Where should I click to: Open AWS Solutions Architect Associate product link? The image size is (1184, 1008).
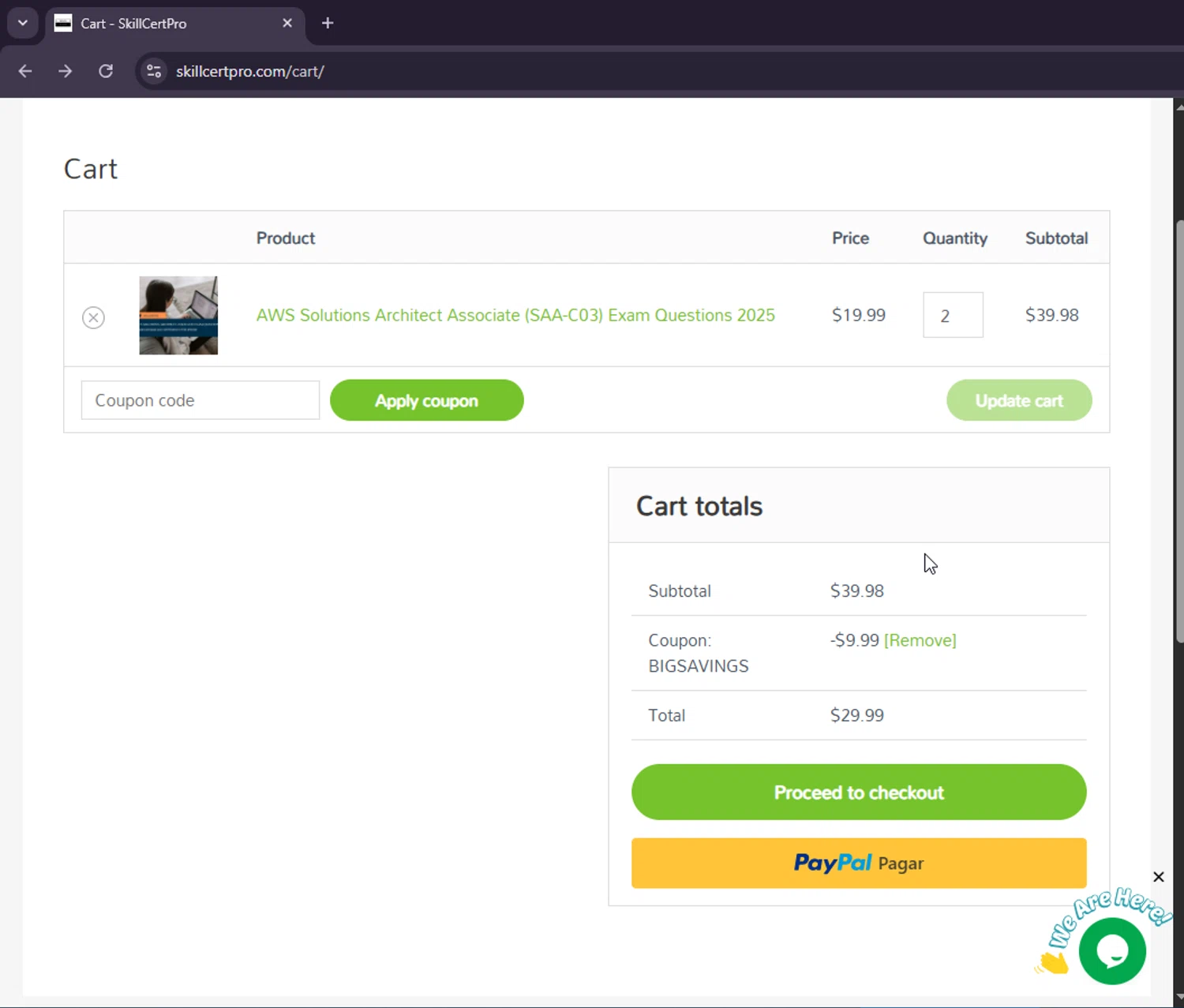pyautogui.click(x=515, y=315)
